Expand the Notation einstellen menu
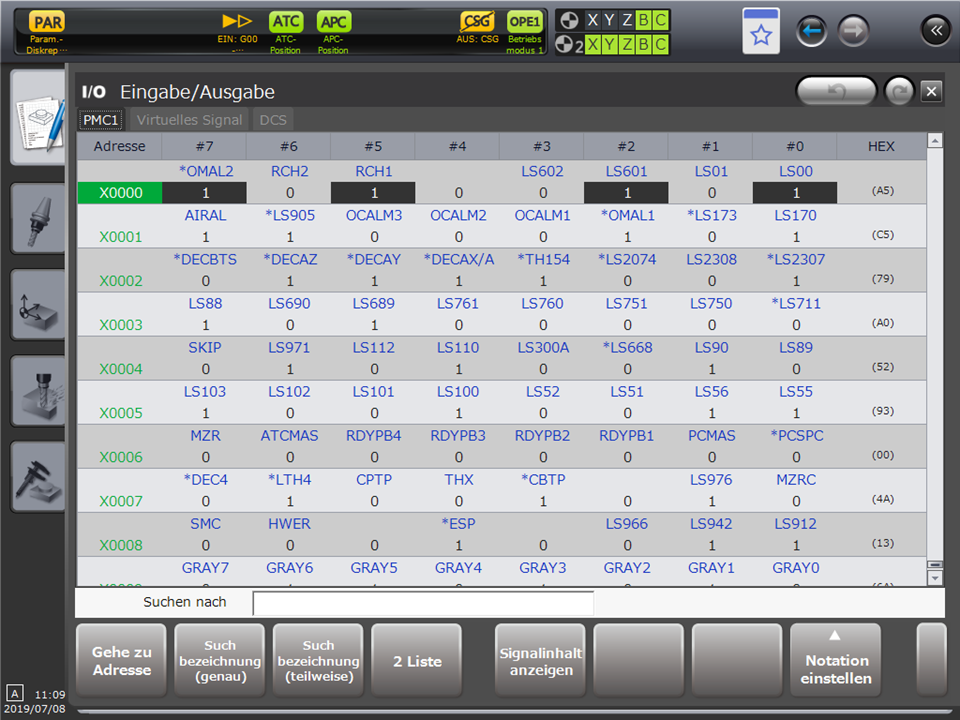960x720 pixels. [x=836, y=659]
